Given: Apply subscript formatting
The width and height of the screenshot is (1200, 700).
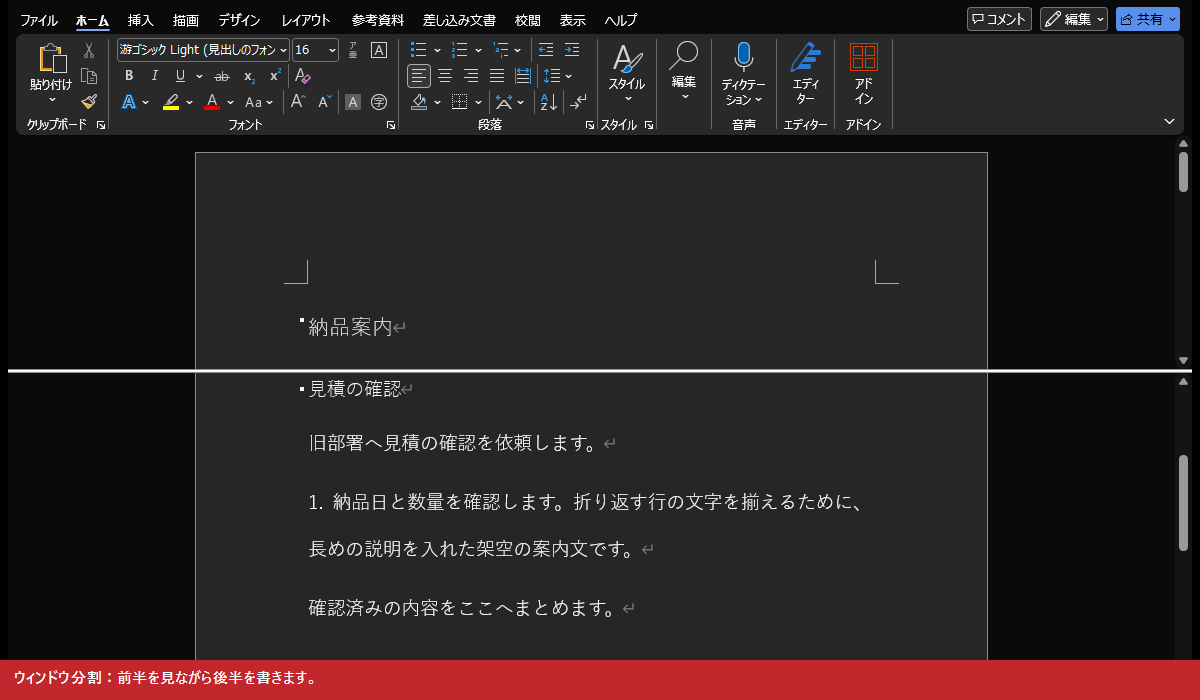Looking at the screenshot, I should pyautogui.click(x=249, y=76).
